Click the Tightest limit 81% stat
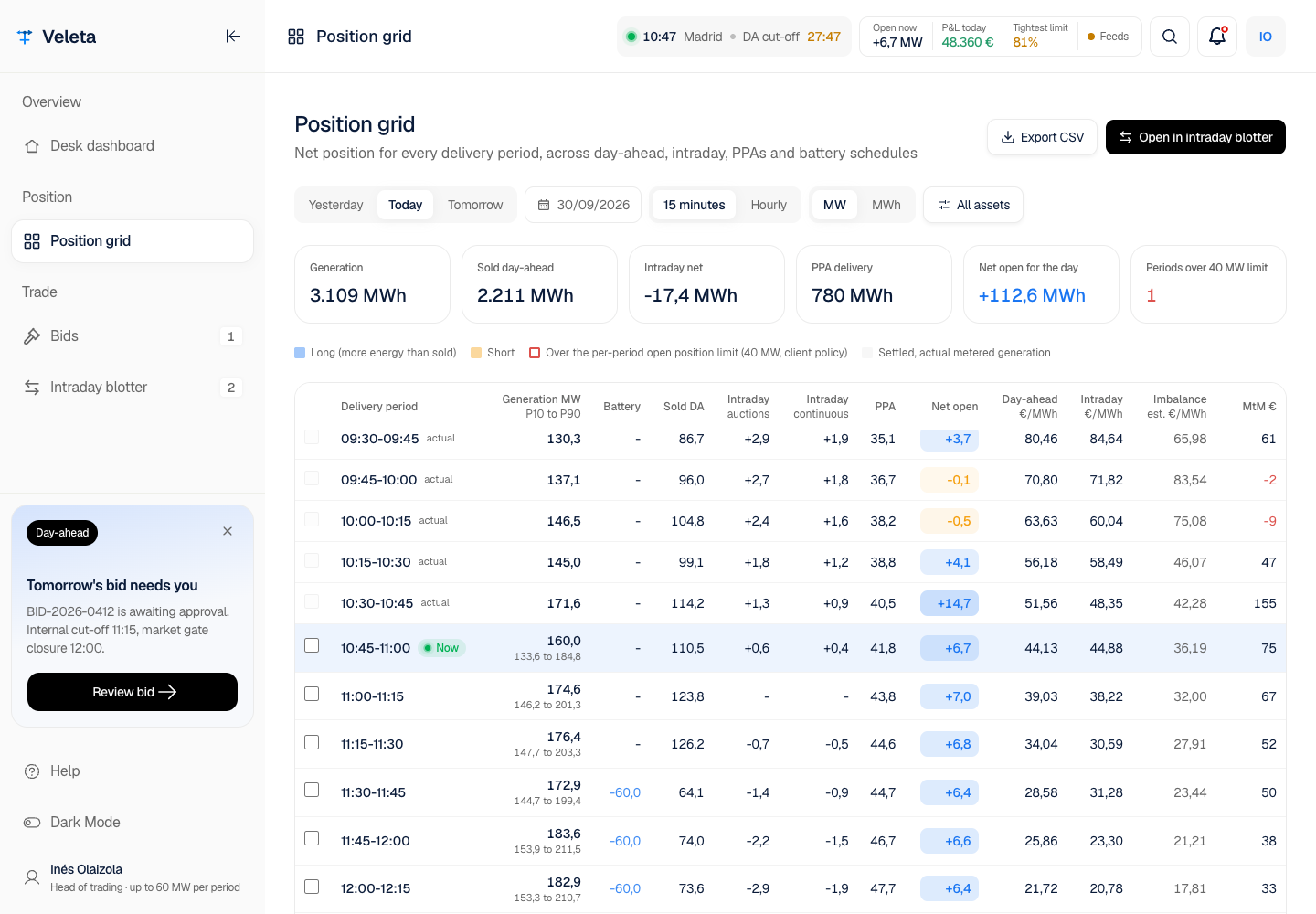This screenshot has width=1316, height=914. pos(1040,37)
